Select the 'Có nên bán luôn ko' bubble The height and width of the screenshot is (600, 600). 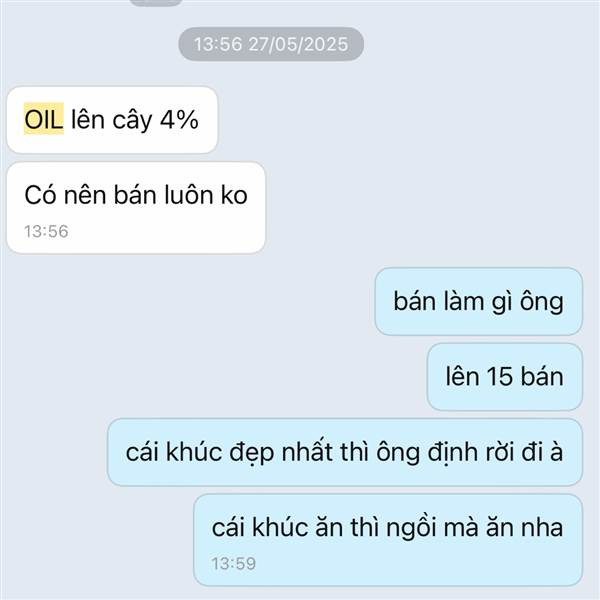tap(136, 207)
